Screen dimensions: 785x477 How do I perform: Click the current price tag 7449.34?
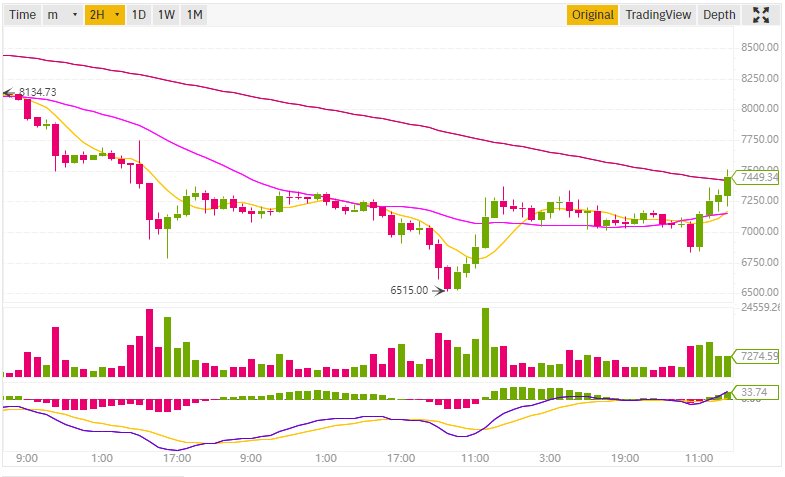tap(757, 177)
